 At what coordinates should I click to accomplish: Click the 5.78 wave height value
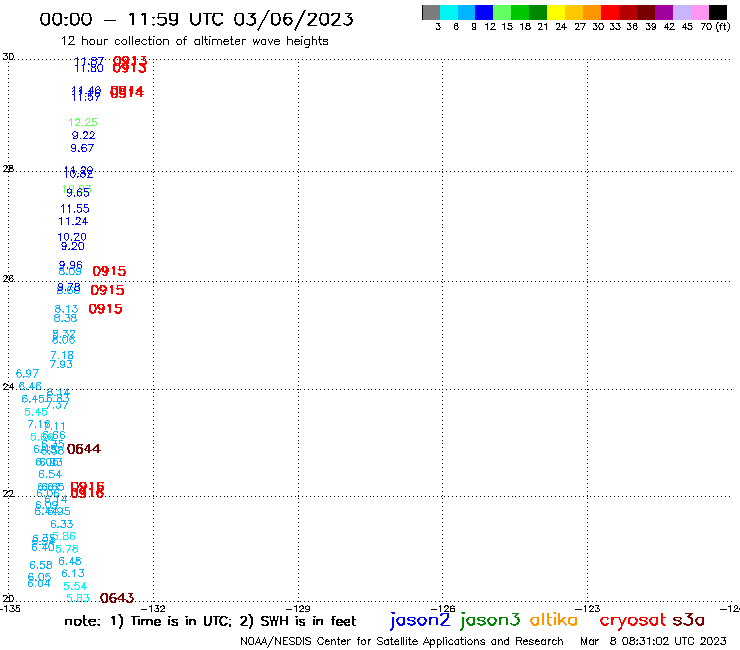coord(67,549)
